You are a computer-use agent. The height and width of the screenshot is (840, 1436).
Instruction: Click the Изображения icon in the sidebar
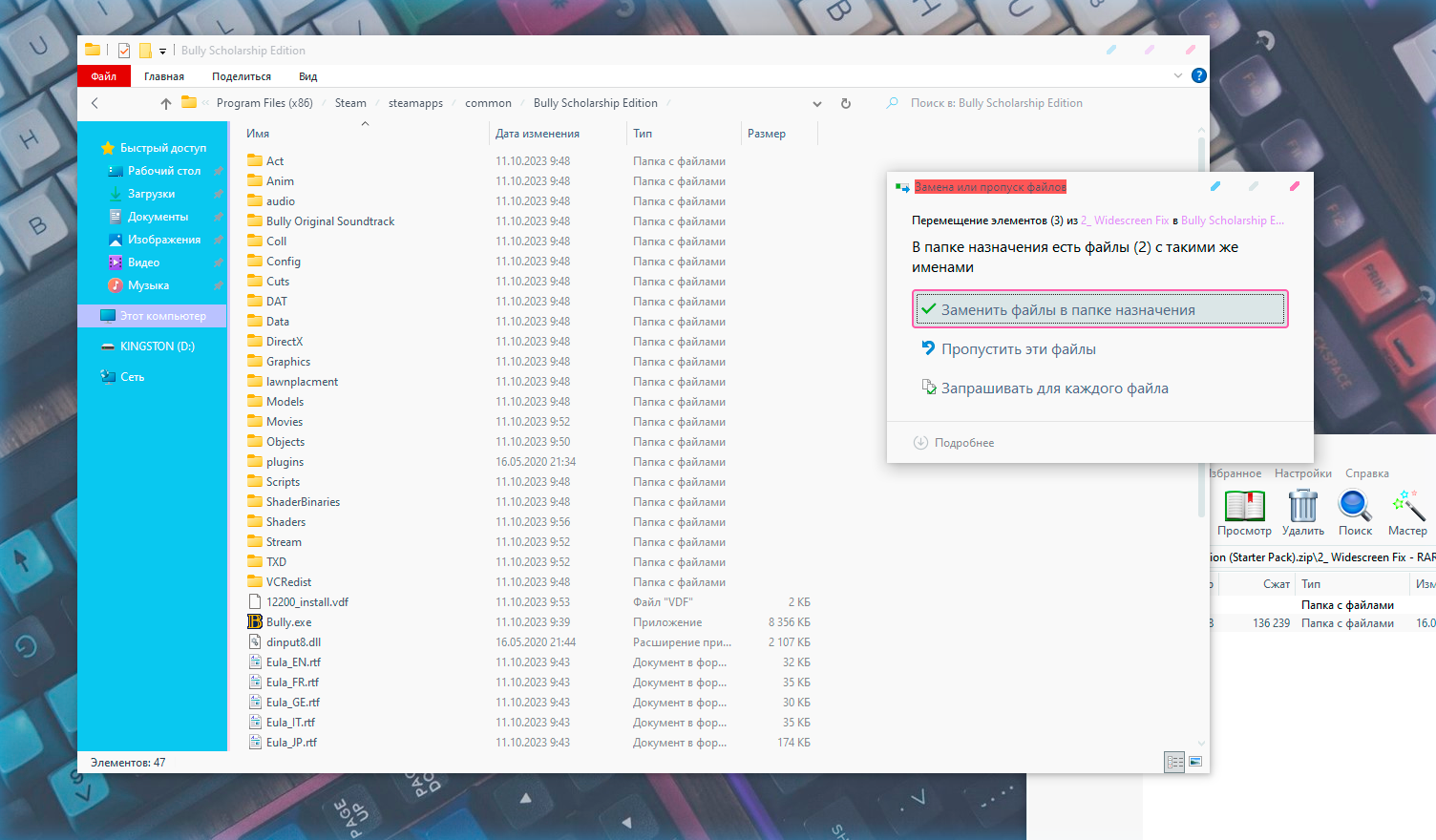116,240
